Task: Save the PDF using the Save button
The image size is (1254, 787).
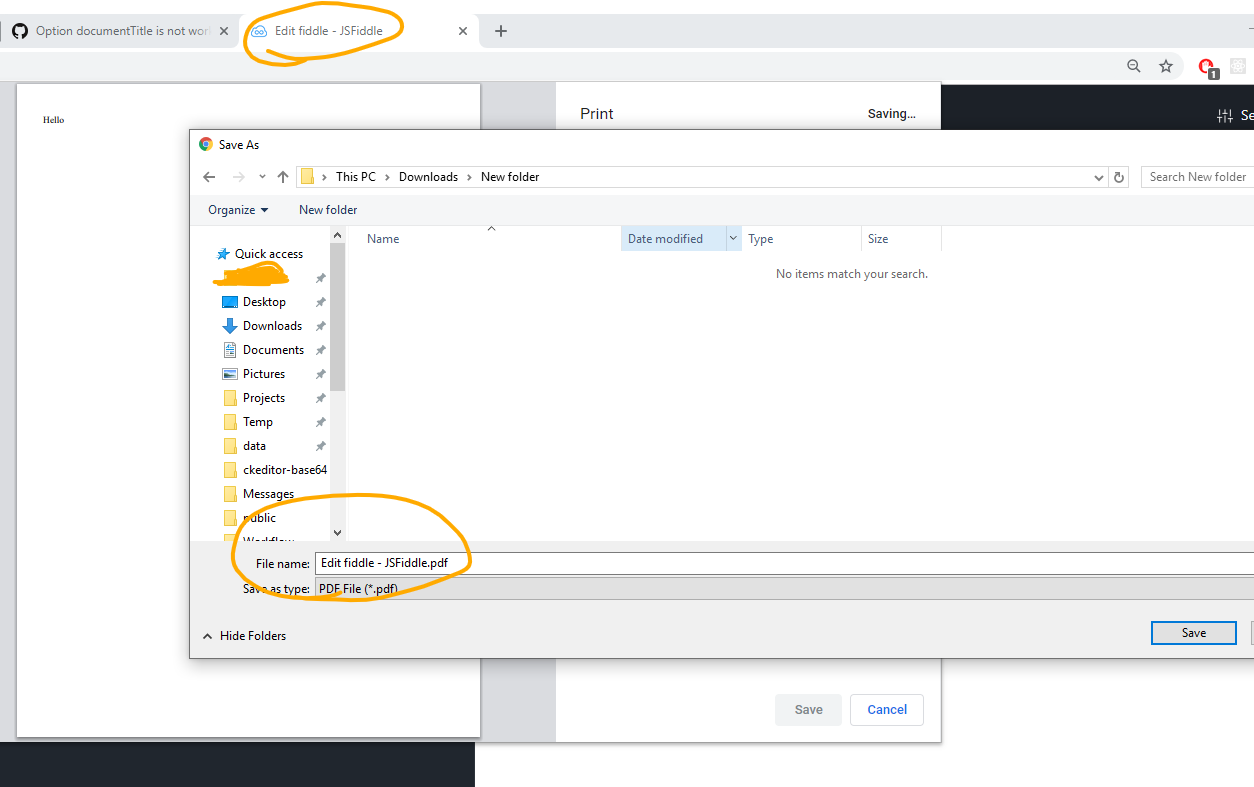Action: (x=1193, y=632)
